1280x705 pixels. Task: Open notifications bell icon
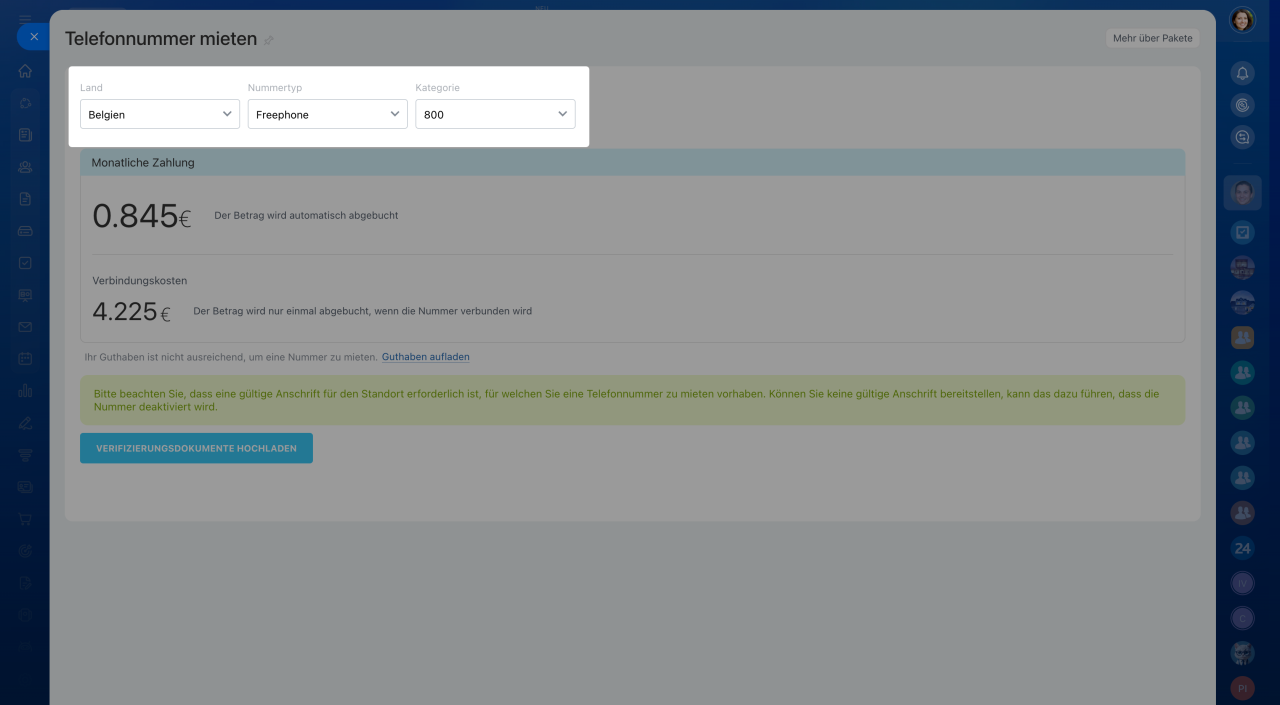[x=1242, y=73]
